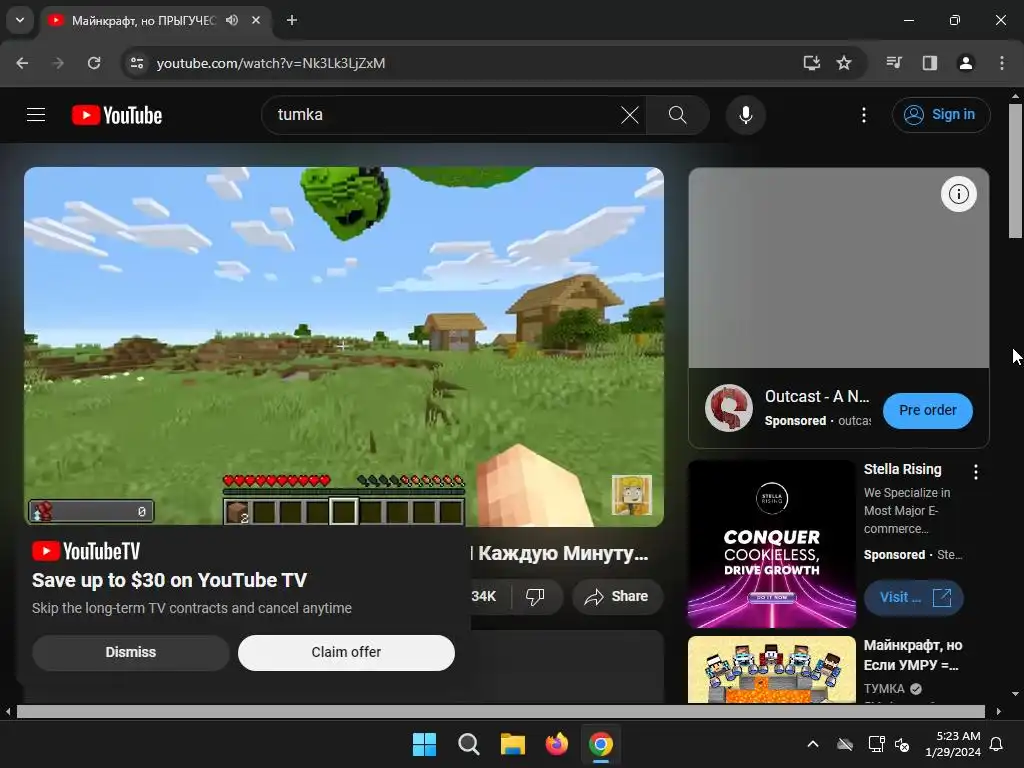The height and width of the screenshot is (768, 1024).
Task: Click the channel watermark in video
Action: (631, 495)
